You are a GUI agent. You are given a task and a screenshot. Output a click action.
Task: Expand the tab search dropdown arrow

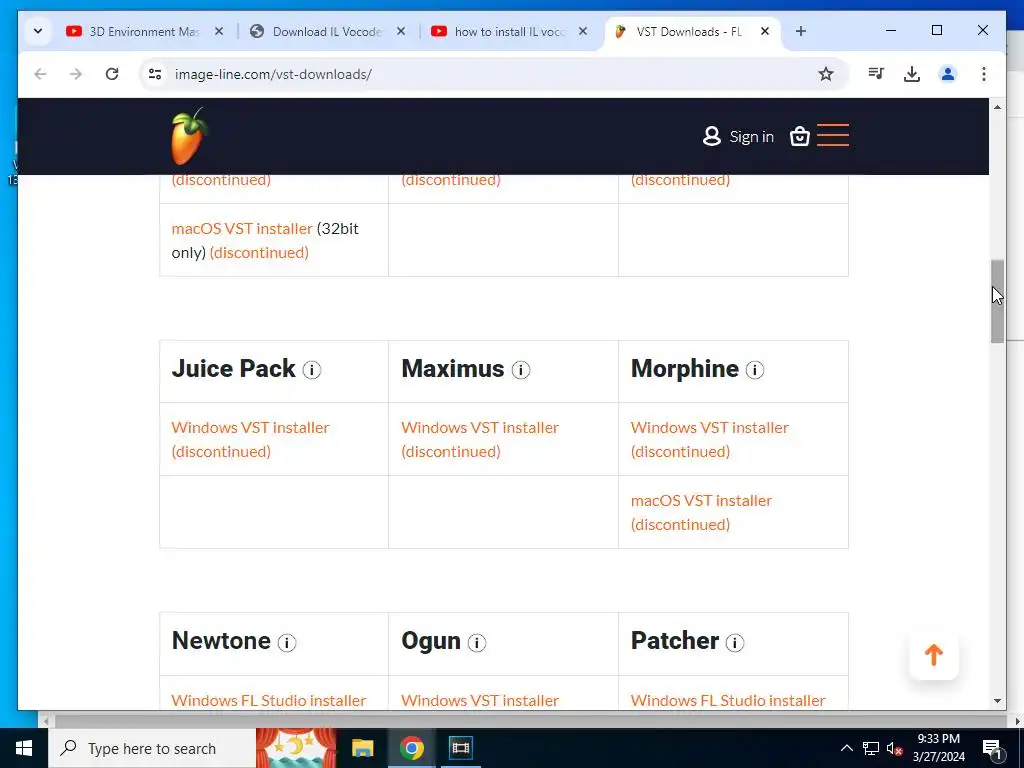coord(38,31)
